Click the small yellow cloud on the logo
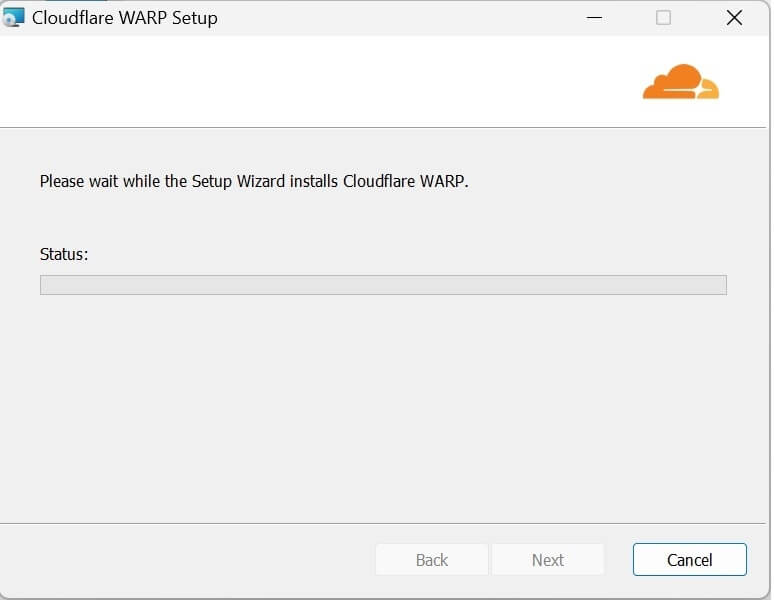This screenshot has height=602, width=774. (x=708, y=89)
